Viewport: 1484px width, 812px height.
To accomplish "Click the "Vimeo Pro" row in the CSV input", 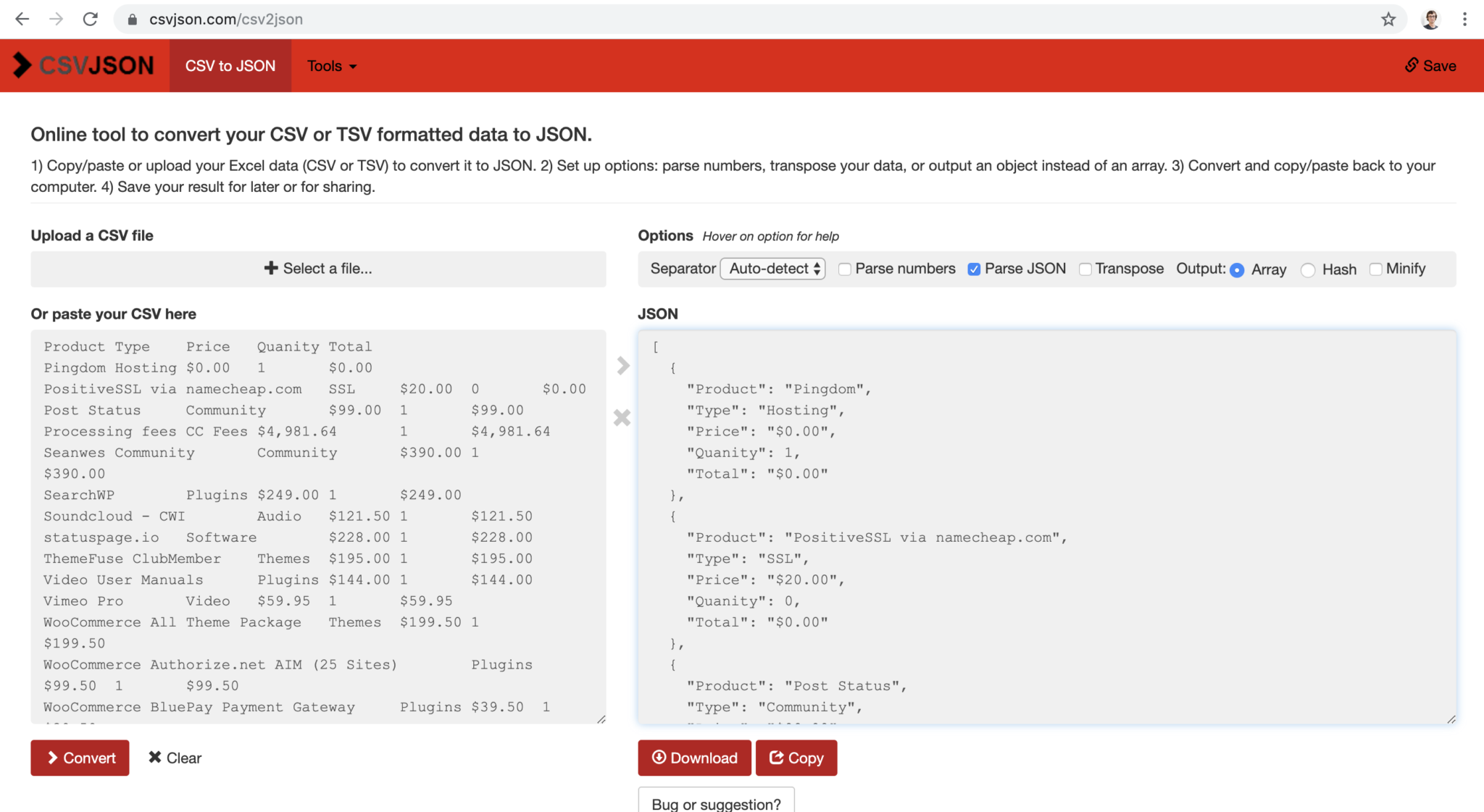I will click(248, 601).
